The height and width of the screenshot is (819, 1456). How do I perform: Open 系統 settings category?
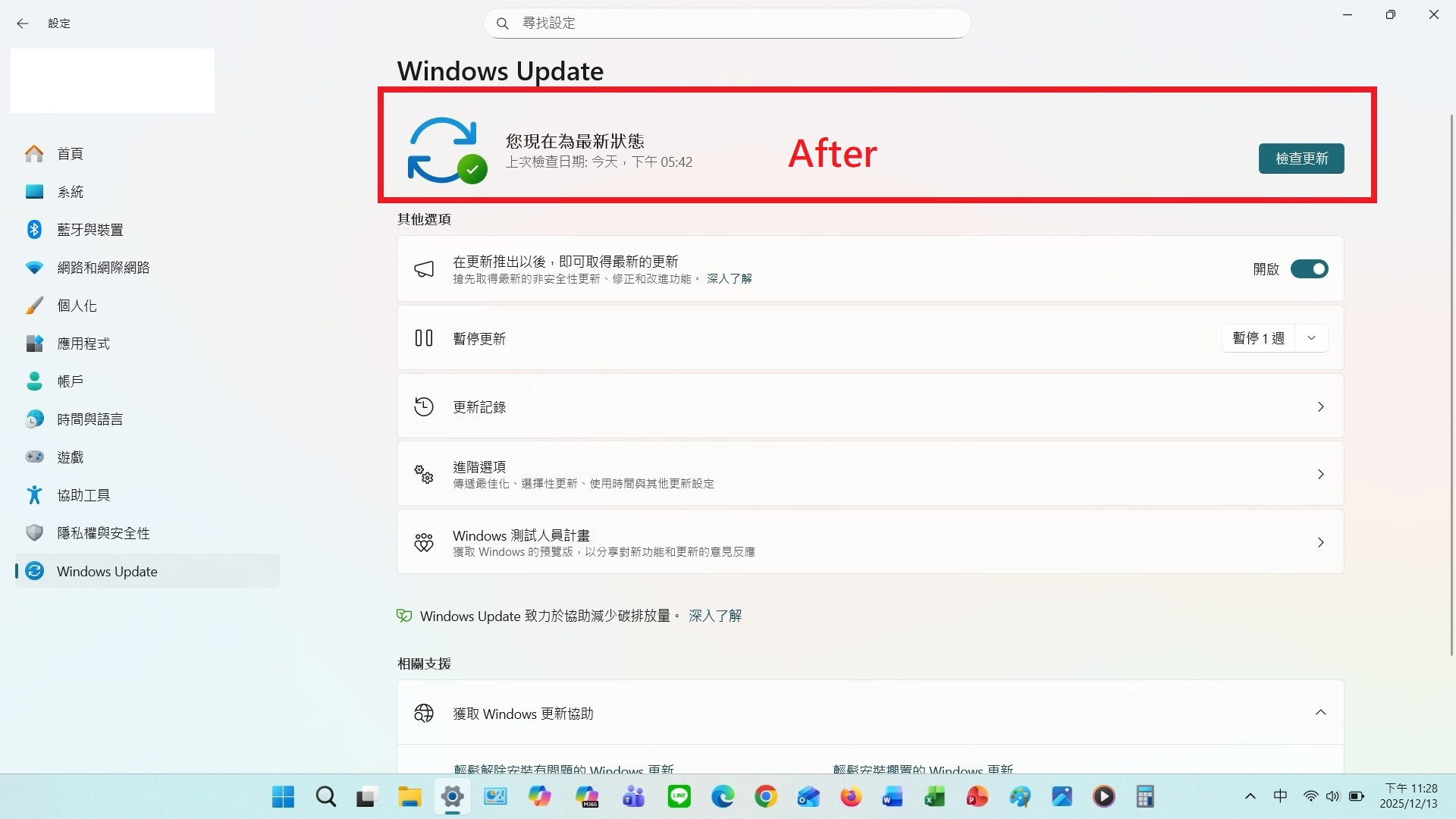tap(147, 192)
